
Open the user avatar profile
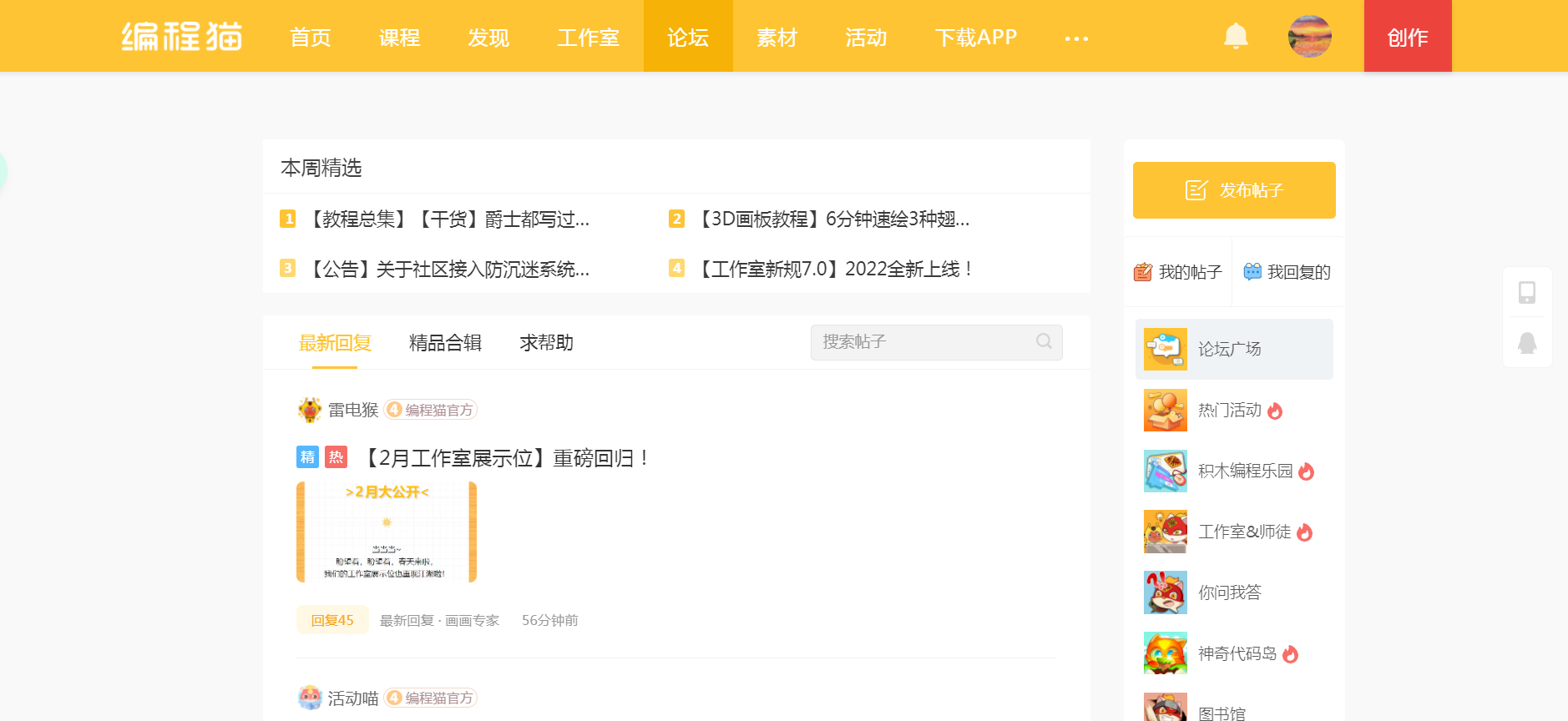tap(1310, 36)
